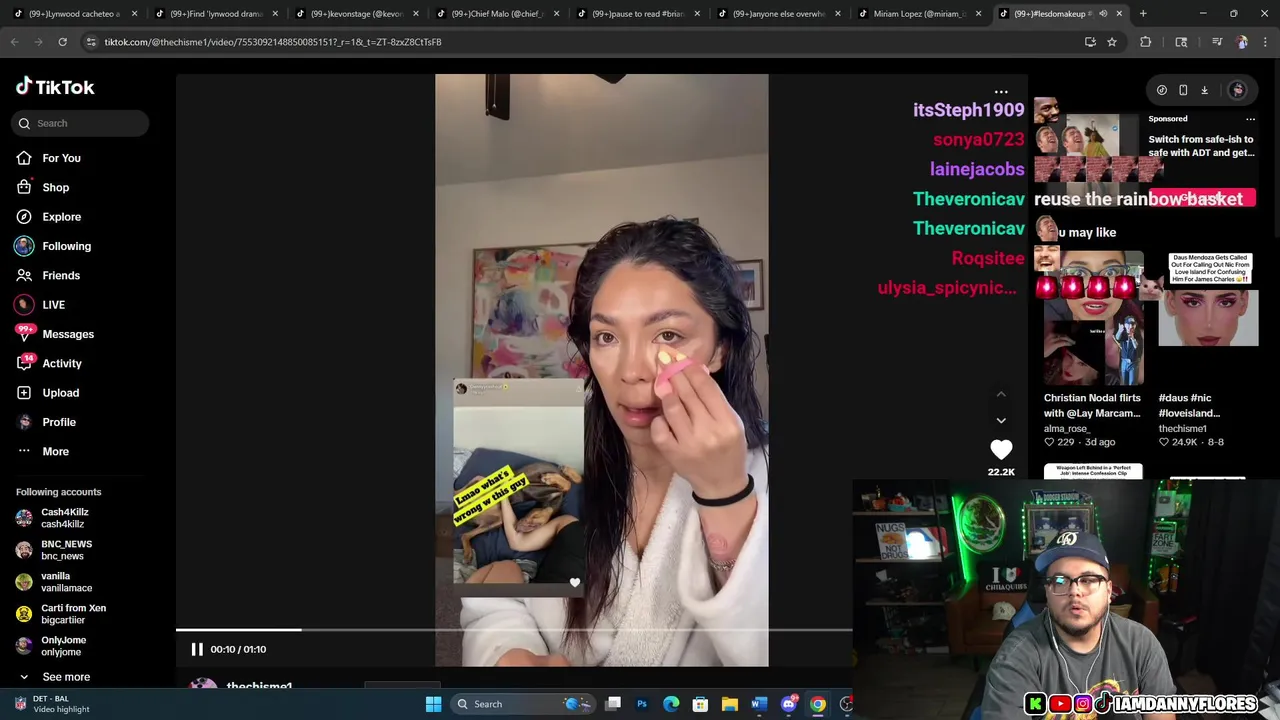Go to the Explore page

(x=62, y=217)
